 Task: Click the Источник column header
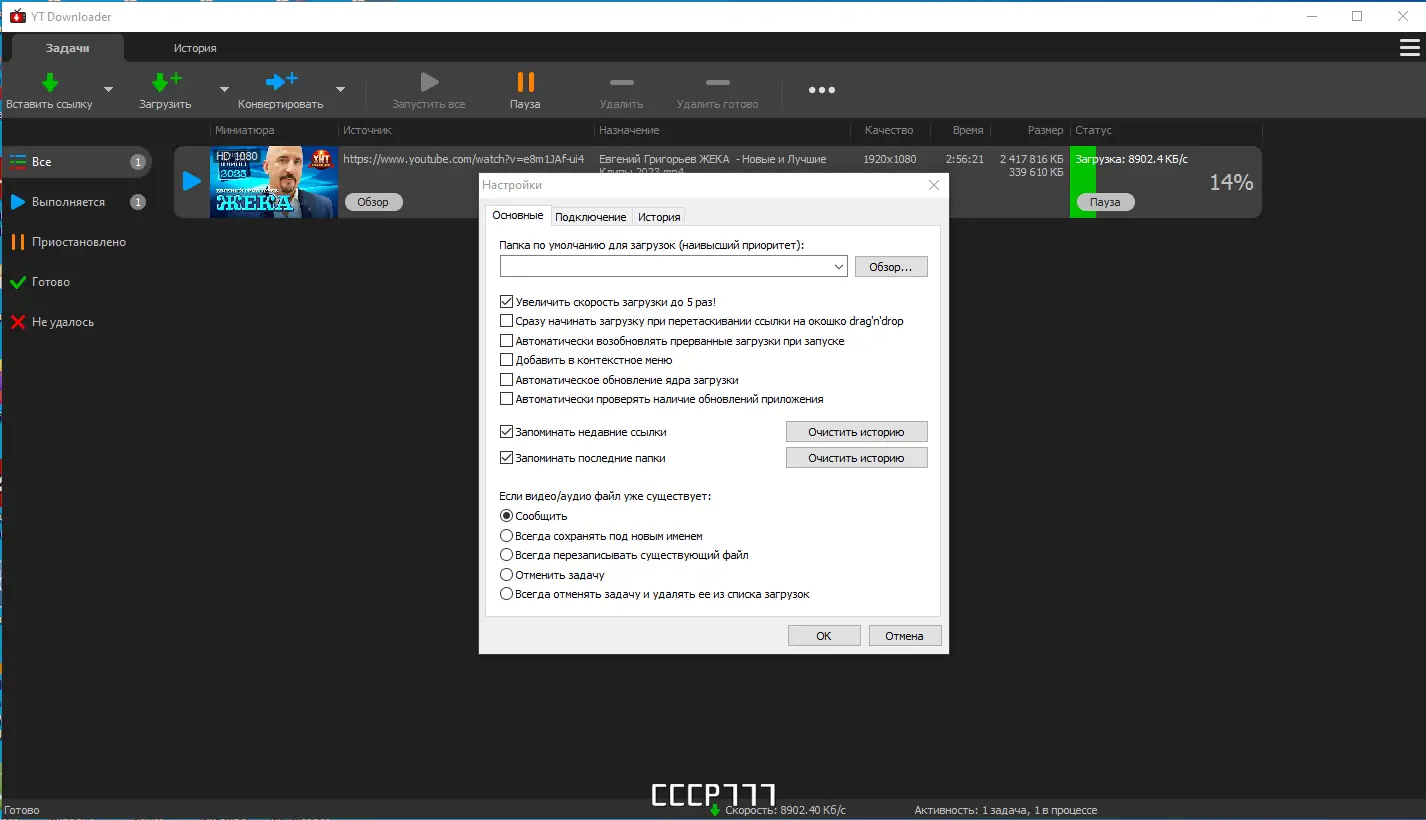(x=367, y=130)
